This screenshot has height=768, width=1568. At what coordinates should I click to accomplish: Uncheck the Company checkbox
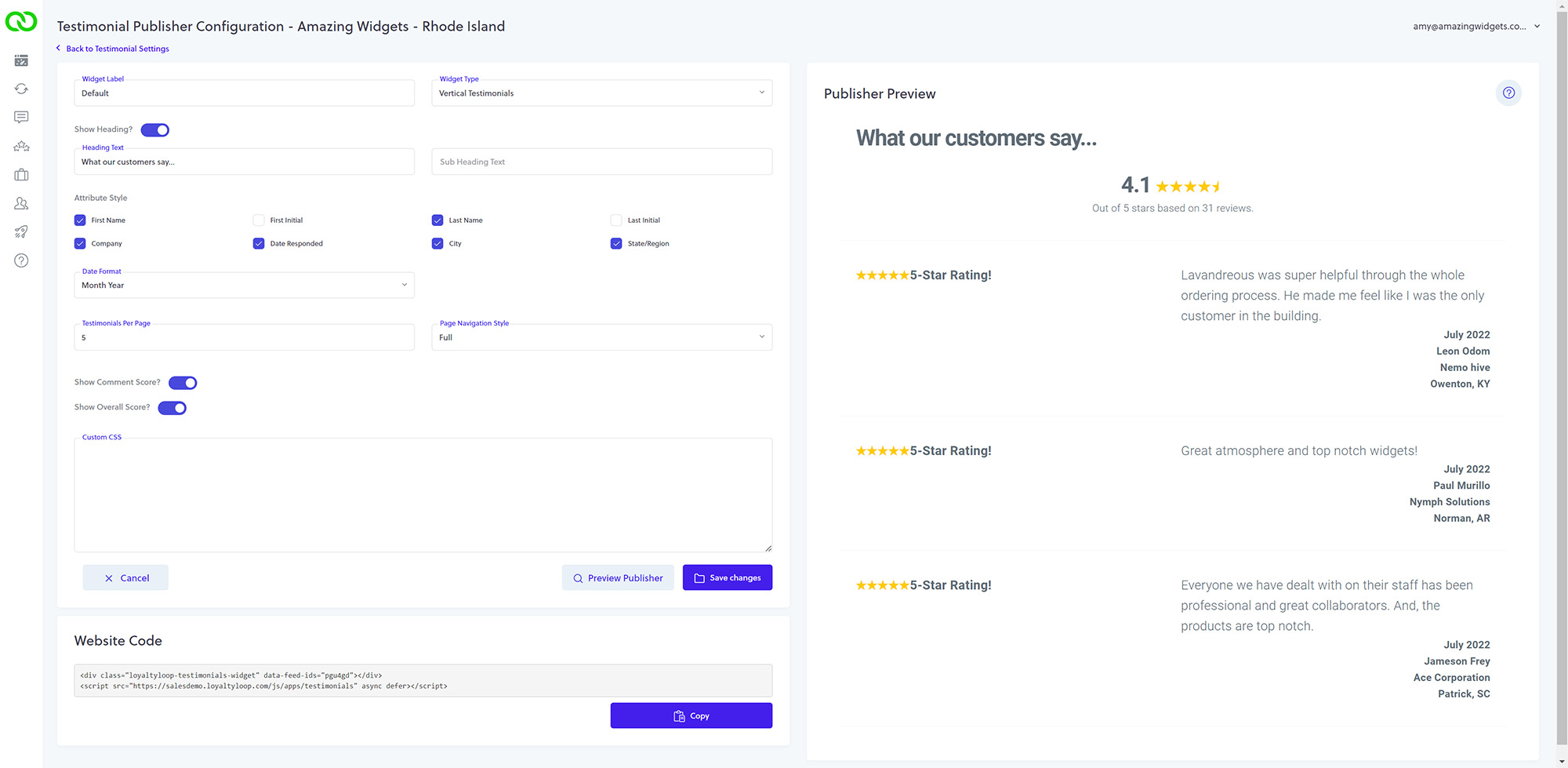(80, 244)
